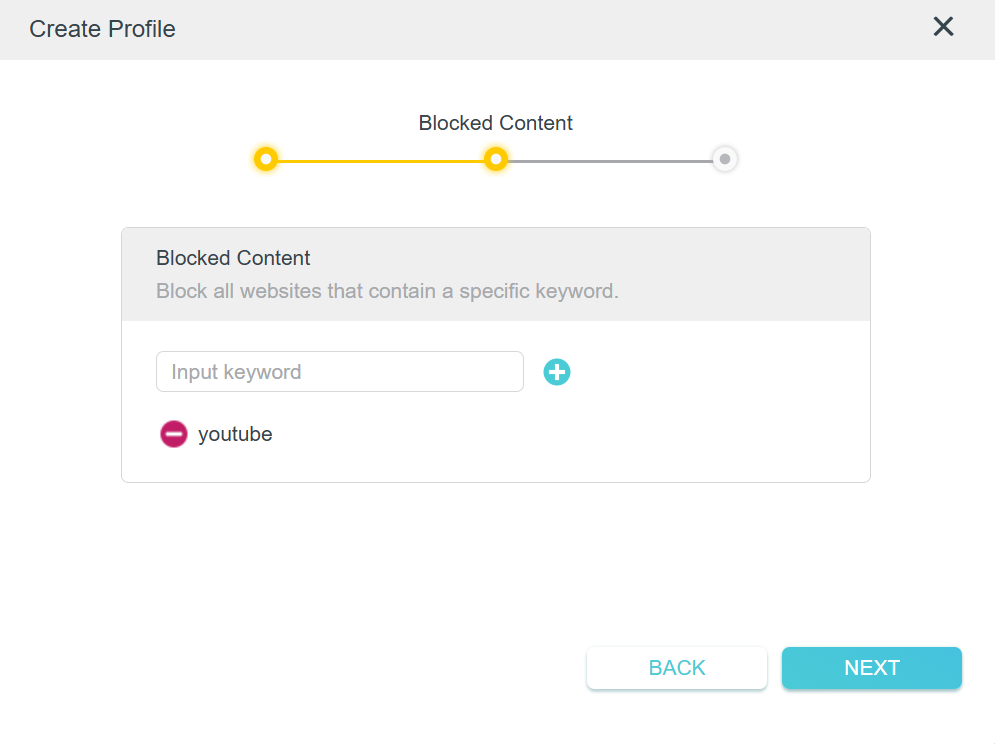Select the middle Blocked Content step dot
995x744 pixels.
tap(495, 159)
